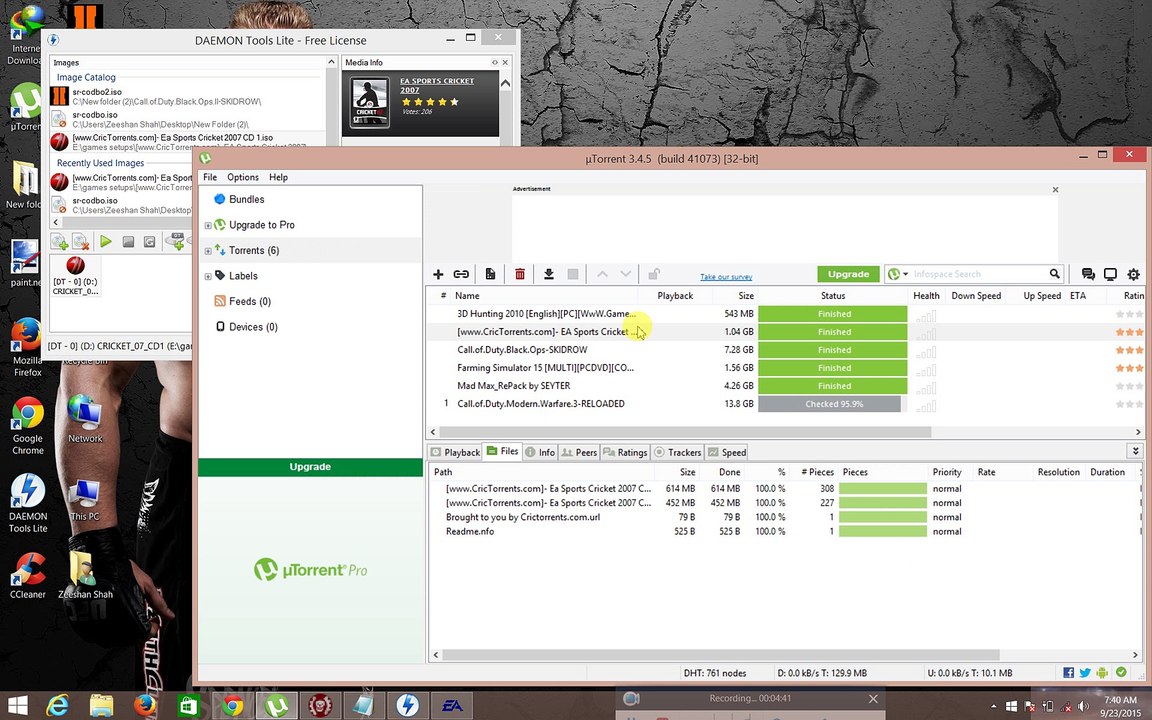Close the advertisement with its X
Viewport: 1152px width, 720px height.
[x=1055, y=190]
